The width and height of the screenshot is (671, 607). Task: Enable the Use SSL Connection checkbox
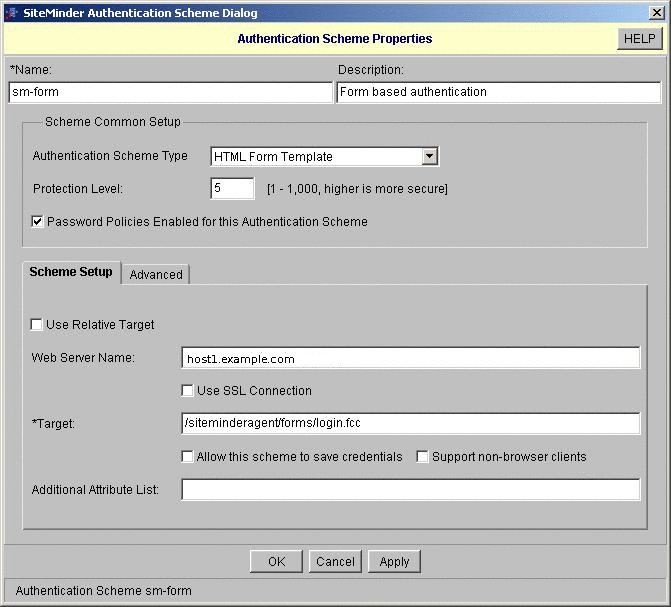tap(187, 390)
